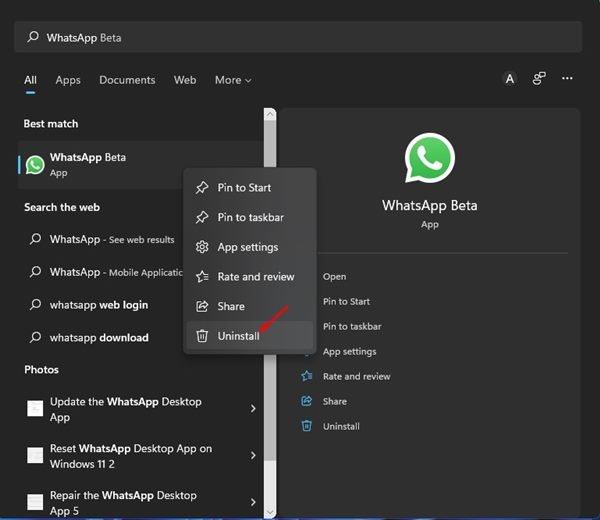
Task: Open 'whatsapp download' web suggestion
Action: click(x=99, y=337)
